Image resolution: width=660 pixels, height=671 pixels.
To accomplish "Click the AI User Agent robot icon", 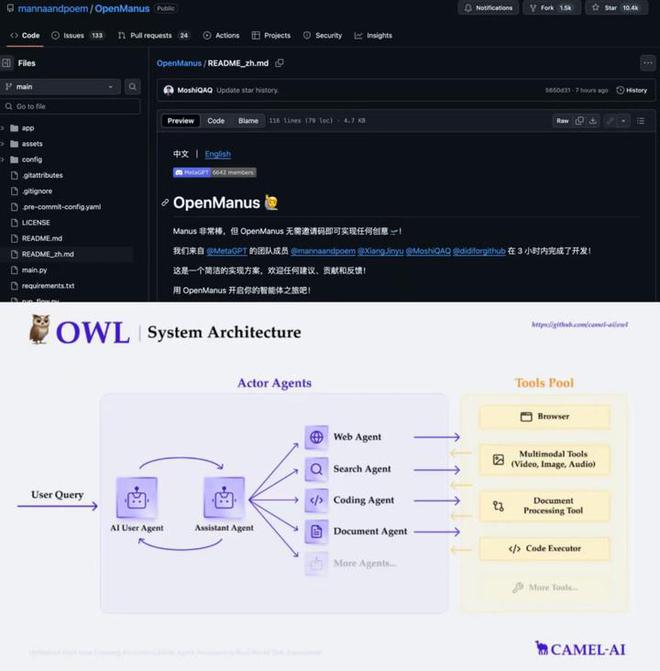I will (x=137, y=498).
